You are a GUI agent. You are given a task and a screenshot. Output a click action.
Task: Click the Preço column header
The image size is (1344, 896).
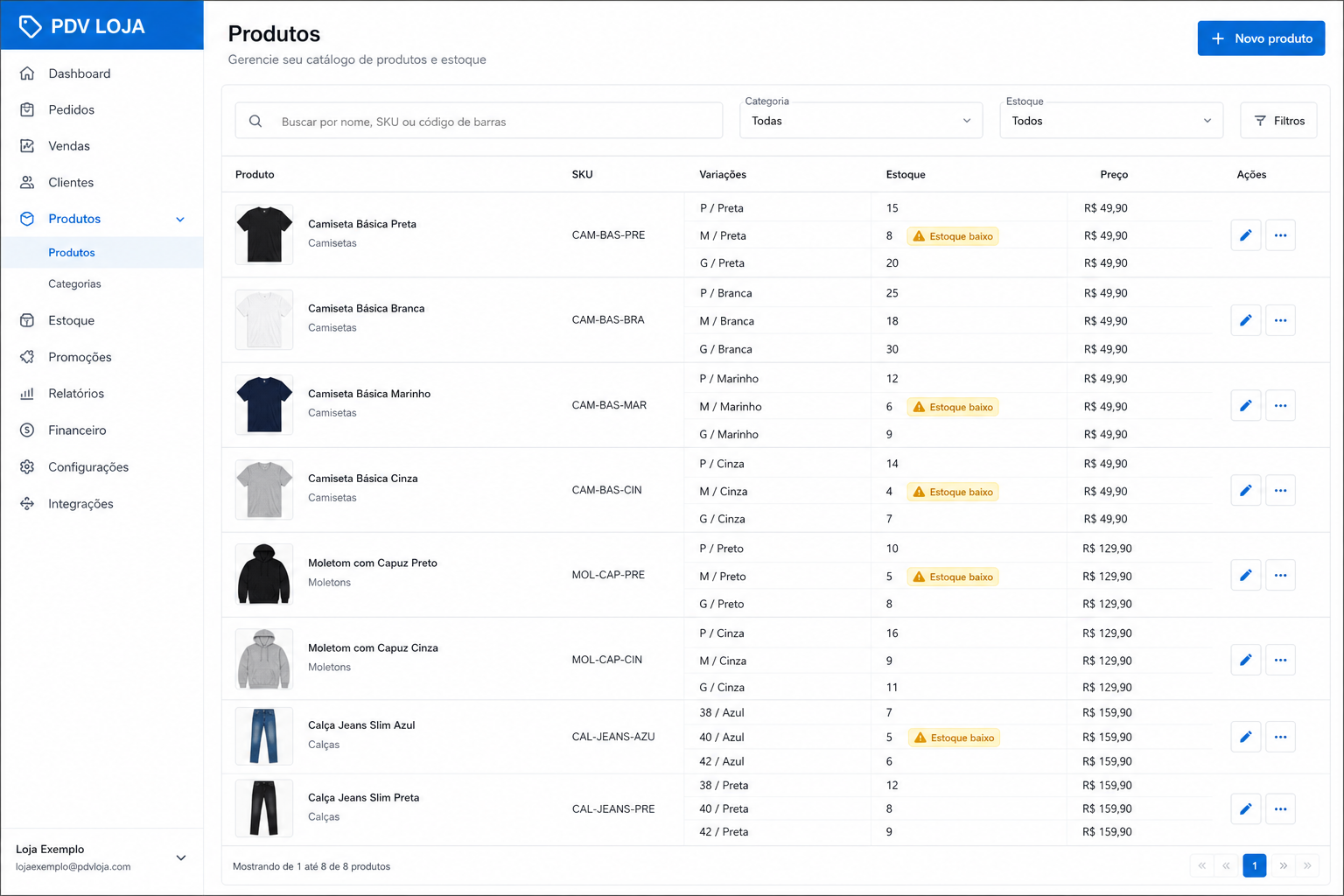(1114, 175)
